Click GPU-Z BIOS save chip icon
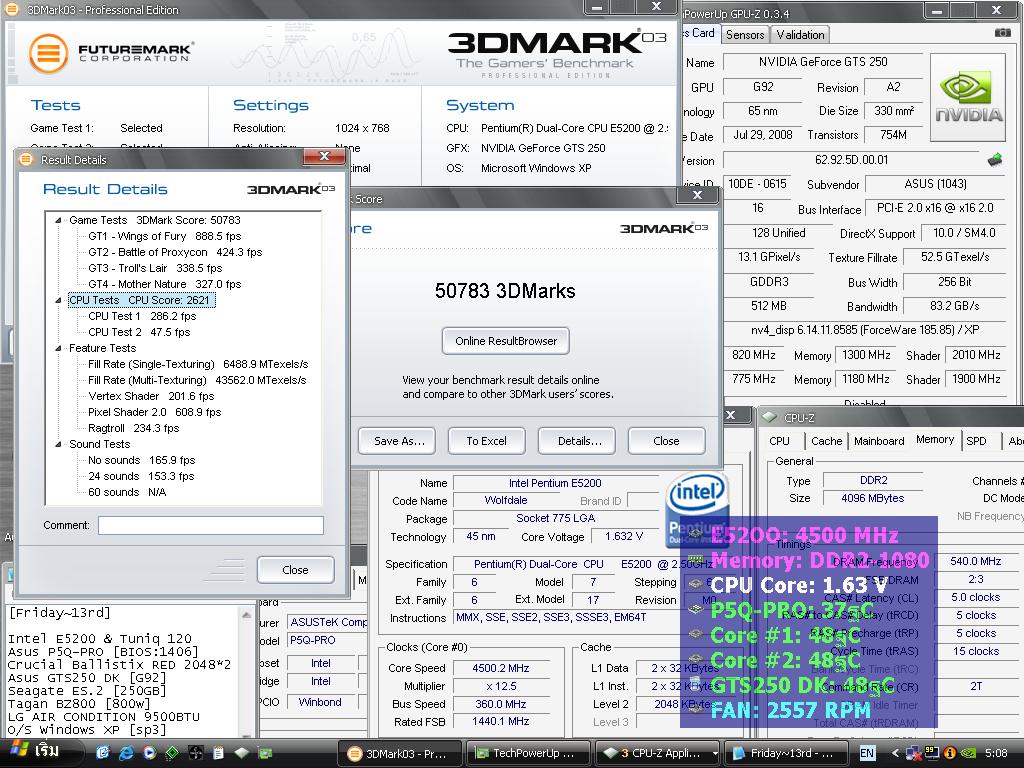Screen dimensions: 1024x768 pos(995,159)
